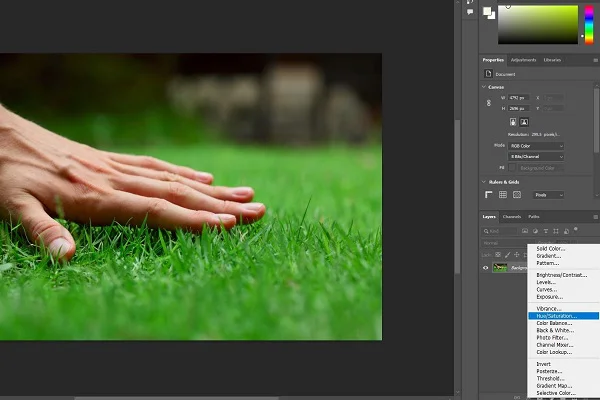Choose Color Balance... from the menu
This screenshot has height=400, width=600.
[x=563, y=323]
